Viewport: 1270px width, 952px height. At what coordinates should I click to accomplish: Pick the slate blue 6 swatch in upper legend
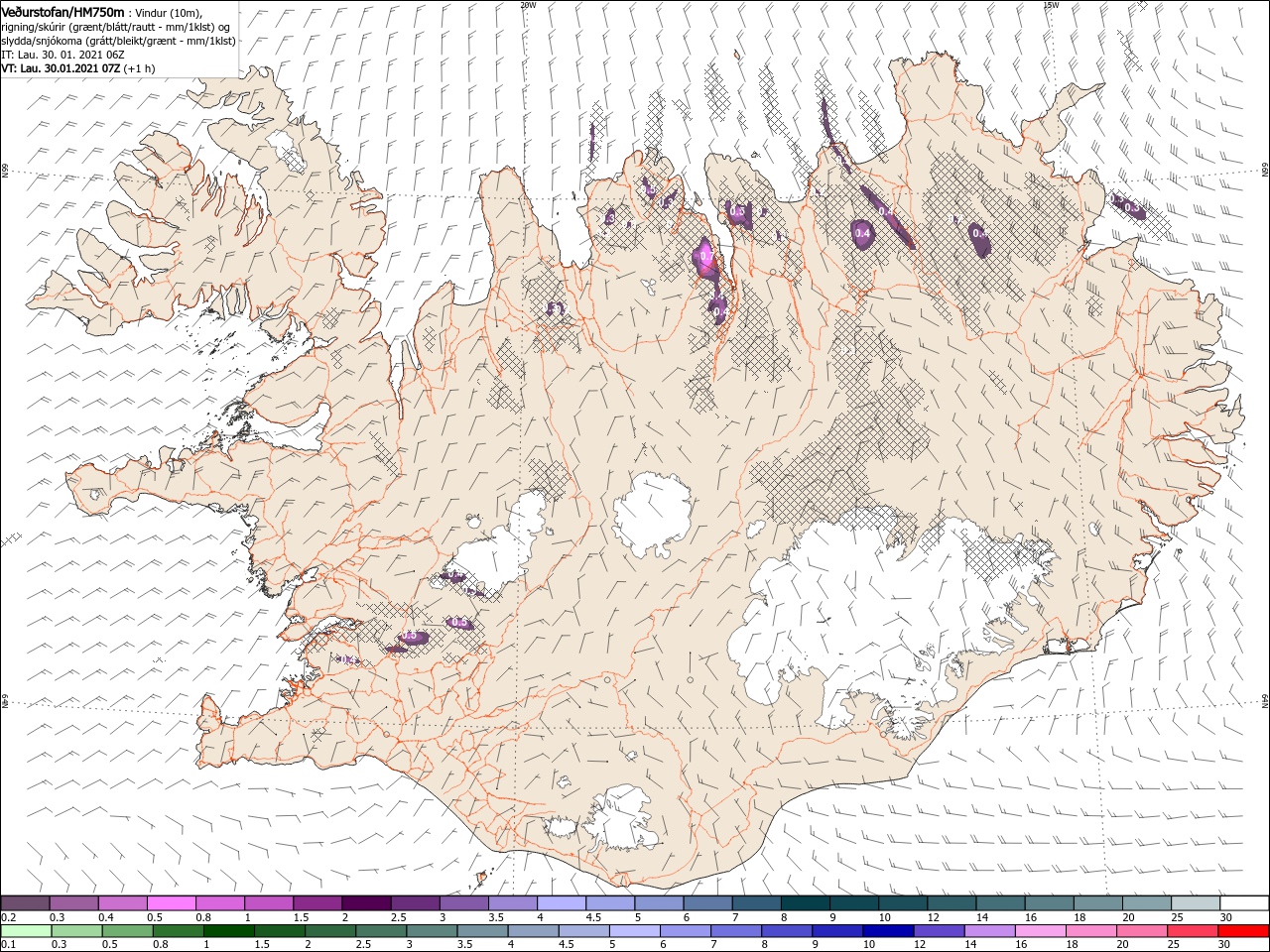click(707, 903)
